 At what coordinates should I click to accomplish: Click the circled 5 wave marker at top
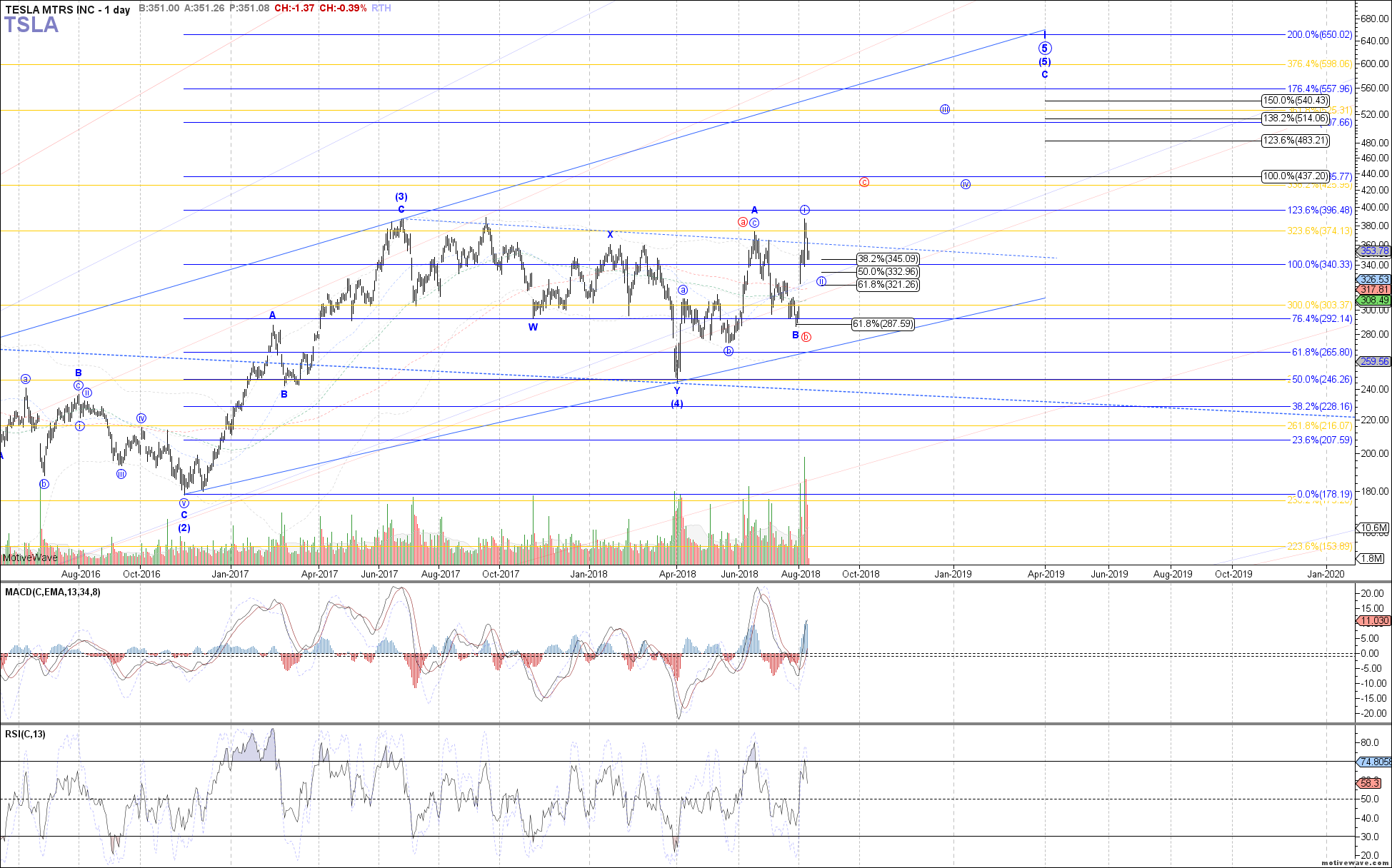pos(1045,49)
